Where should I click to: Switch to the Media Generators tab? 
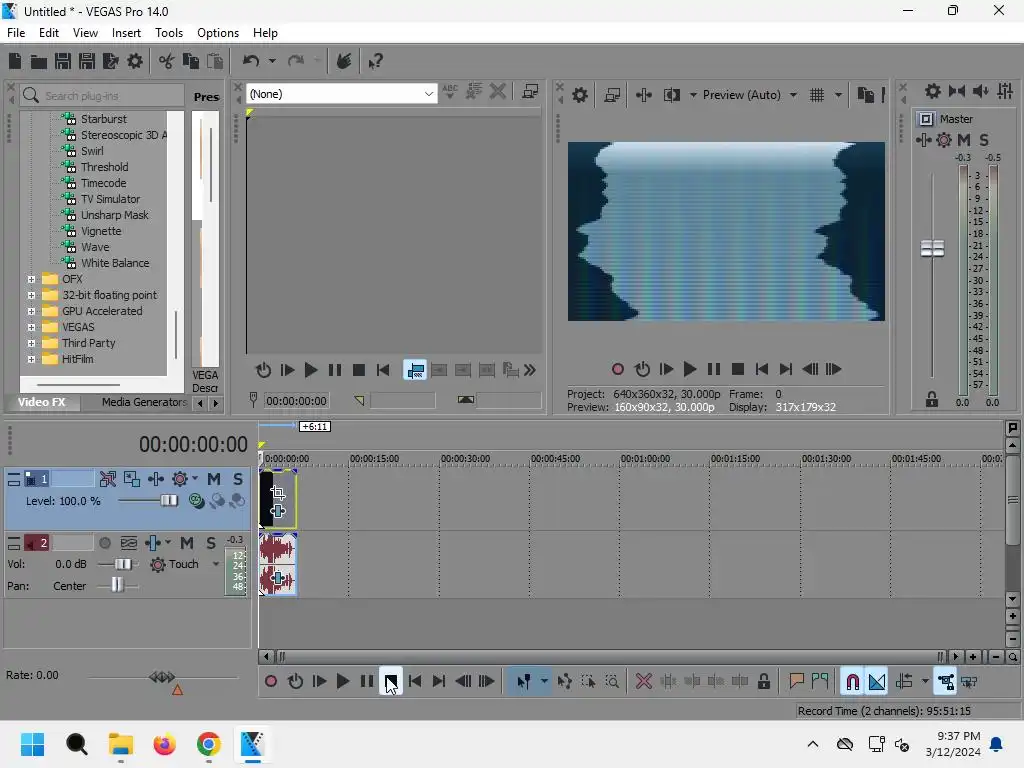[144, 402]
